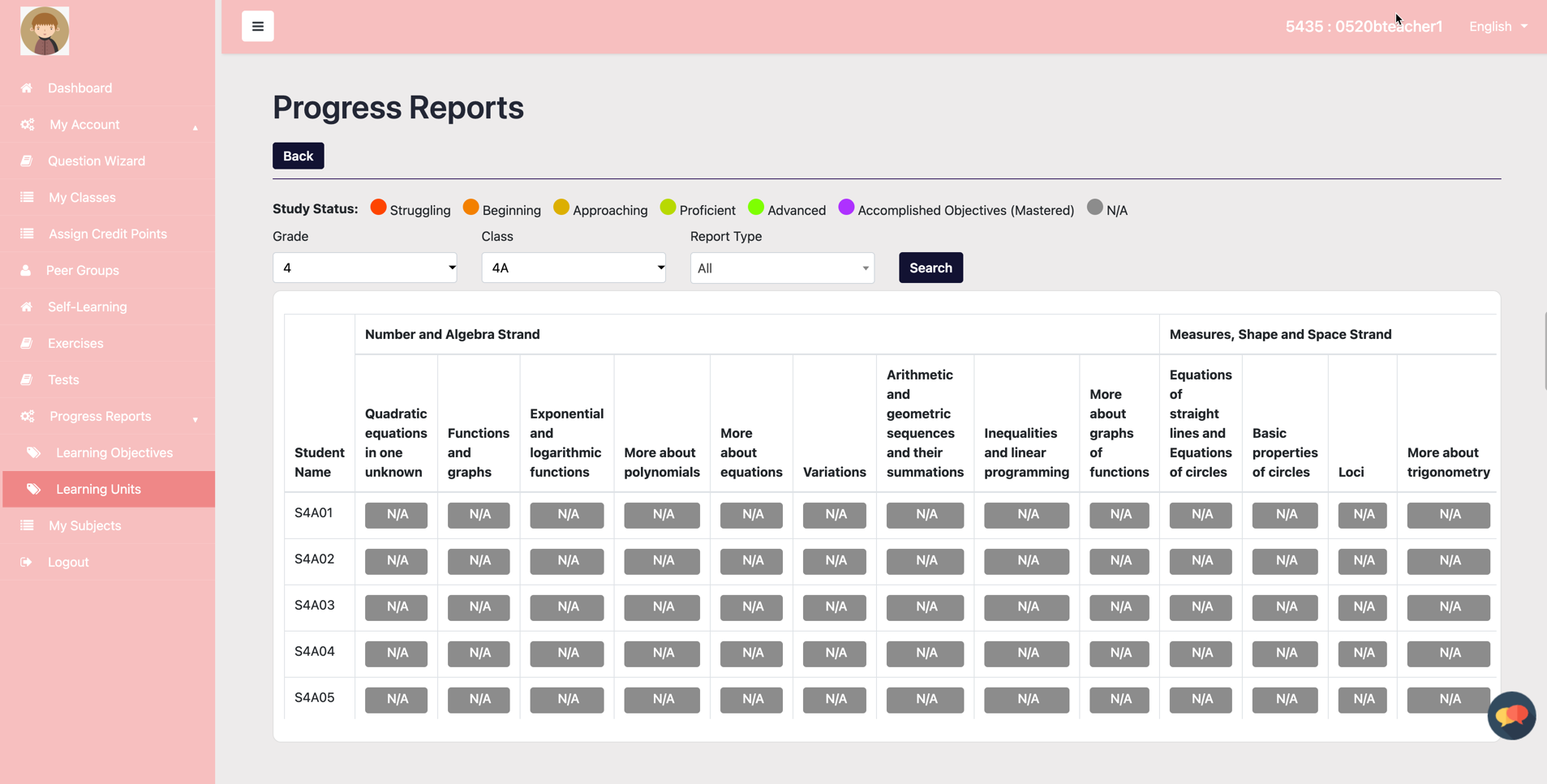Click the Student Name column header
The height and width of the screenshot is (784, 1547).
pos(319,462)
